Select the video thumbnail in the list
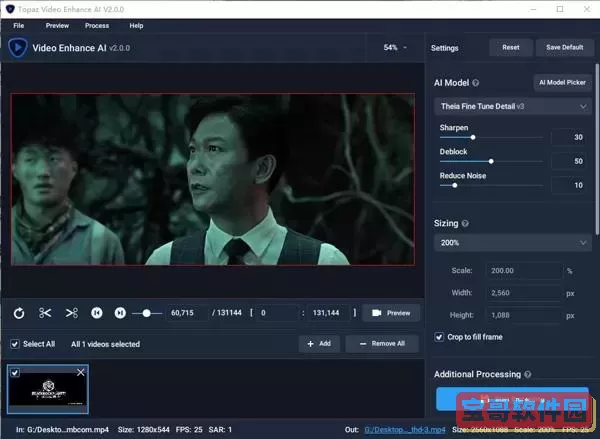600x439 pixels. pyautogui.click(x=48, y=389)
